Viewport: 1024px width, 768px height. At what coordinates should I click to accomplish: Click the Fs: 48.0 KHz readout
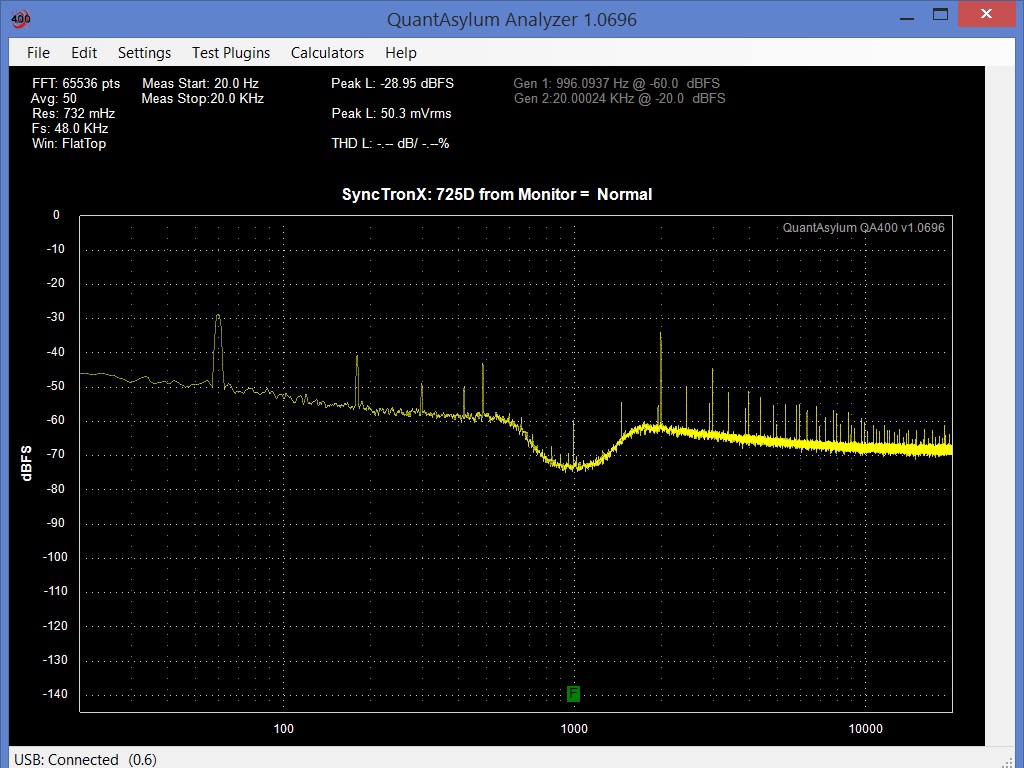point(70,129)
